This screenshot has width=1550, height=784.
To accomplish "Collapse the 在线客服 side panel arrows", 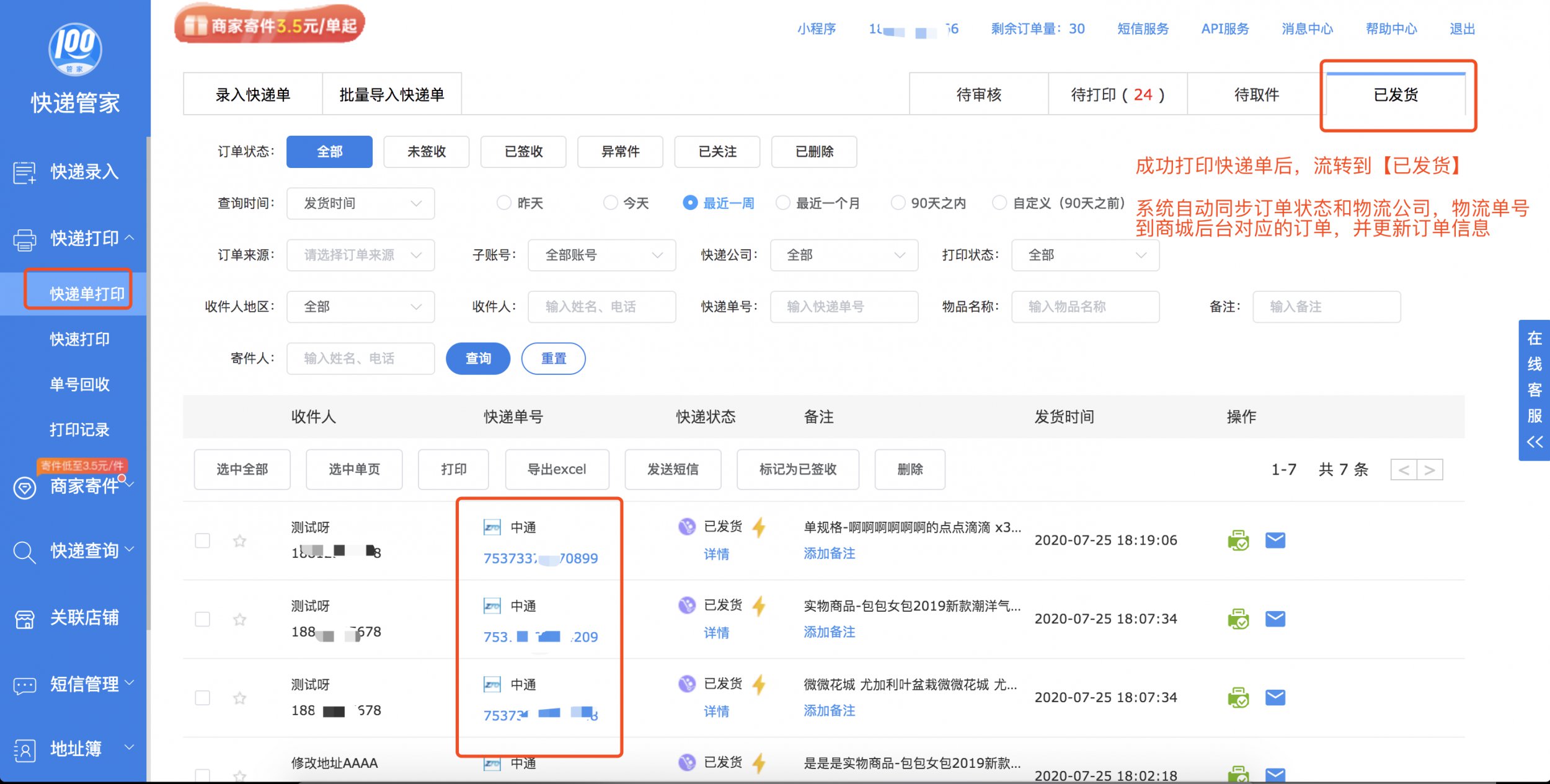I will [x=1534, y=442].
